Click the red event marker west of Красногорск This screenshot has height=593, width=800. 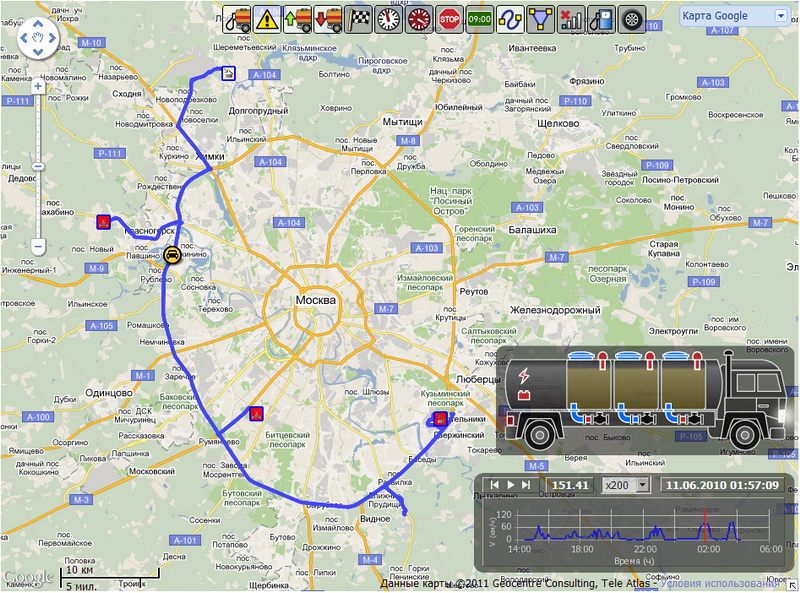[x=104, y=222]
